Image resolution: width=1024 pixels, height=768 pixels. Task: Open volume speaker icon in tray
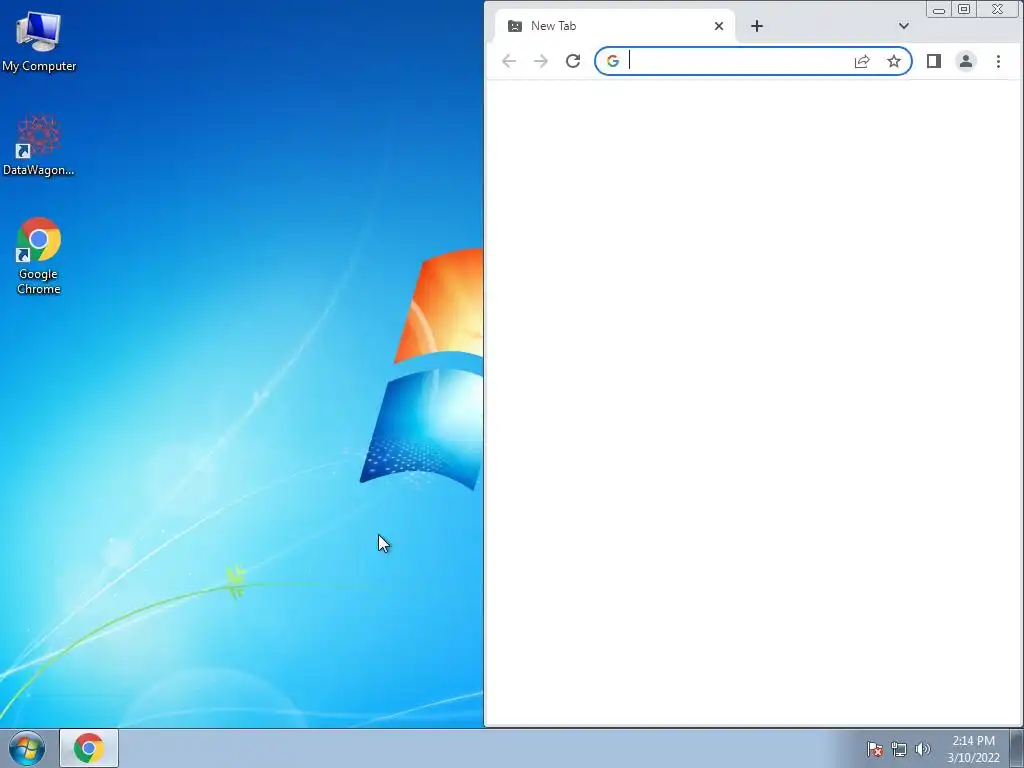click(x=922, y=749)
